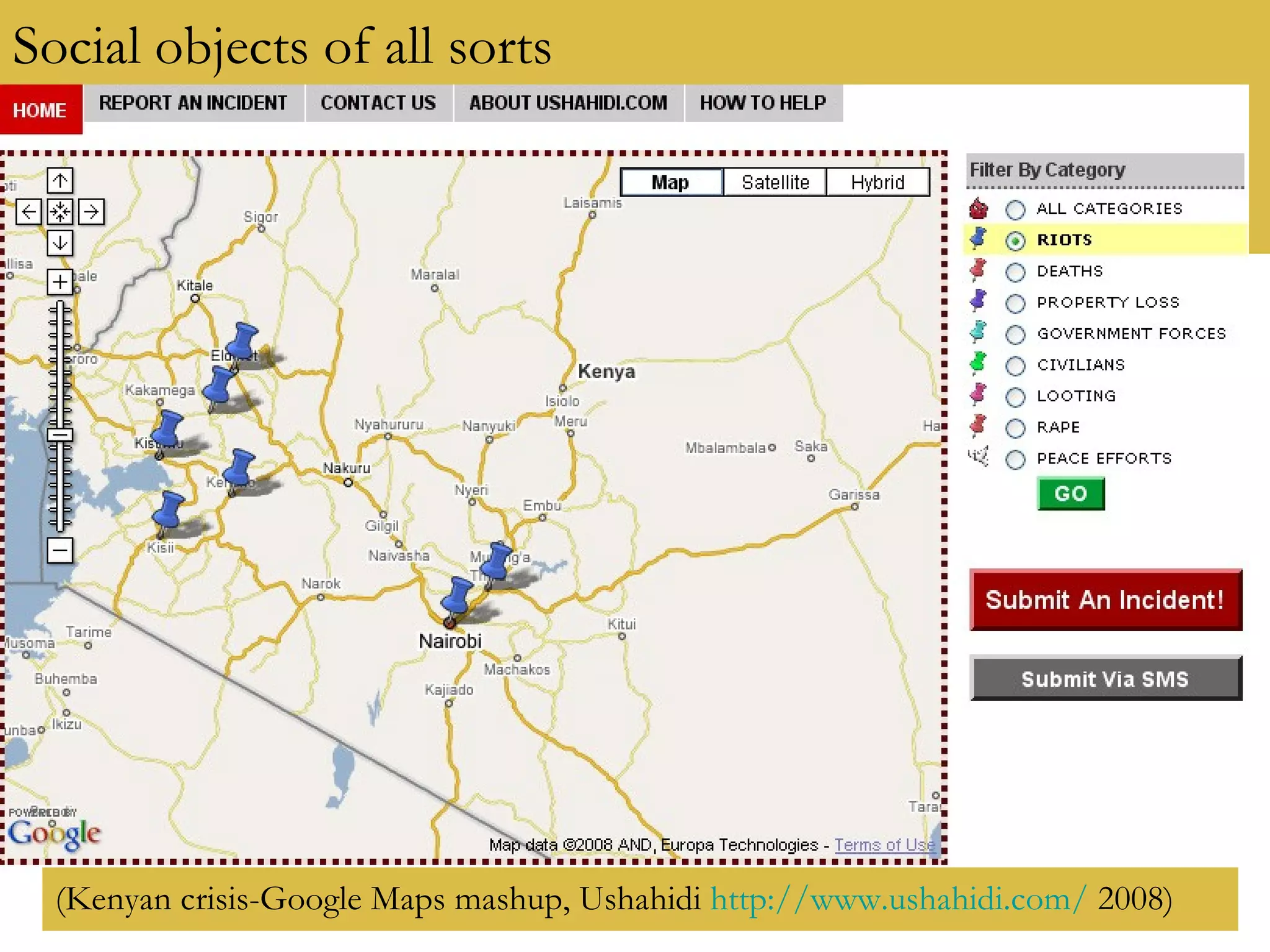1270x952 pixels.
Task: Open the Report an Incident tab
Action: pos(193,103)
